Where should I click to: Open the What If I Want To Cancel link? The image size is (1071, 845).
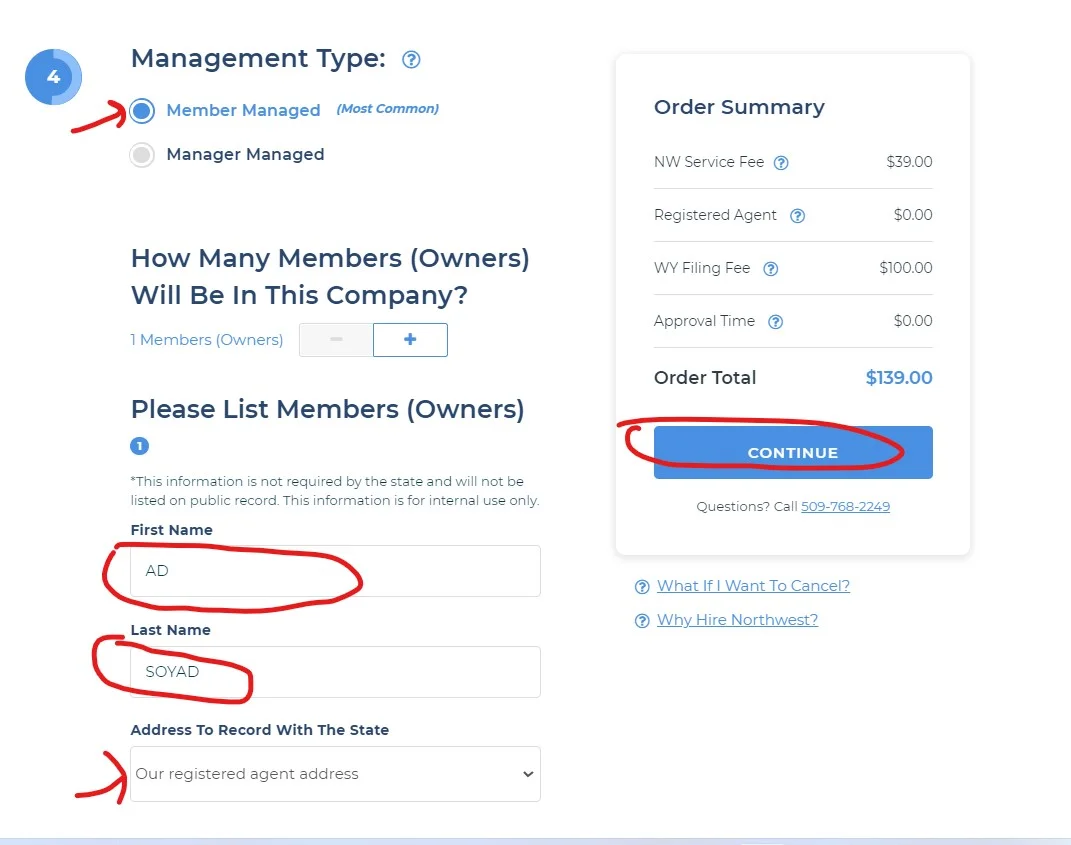tap(753, 586)
